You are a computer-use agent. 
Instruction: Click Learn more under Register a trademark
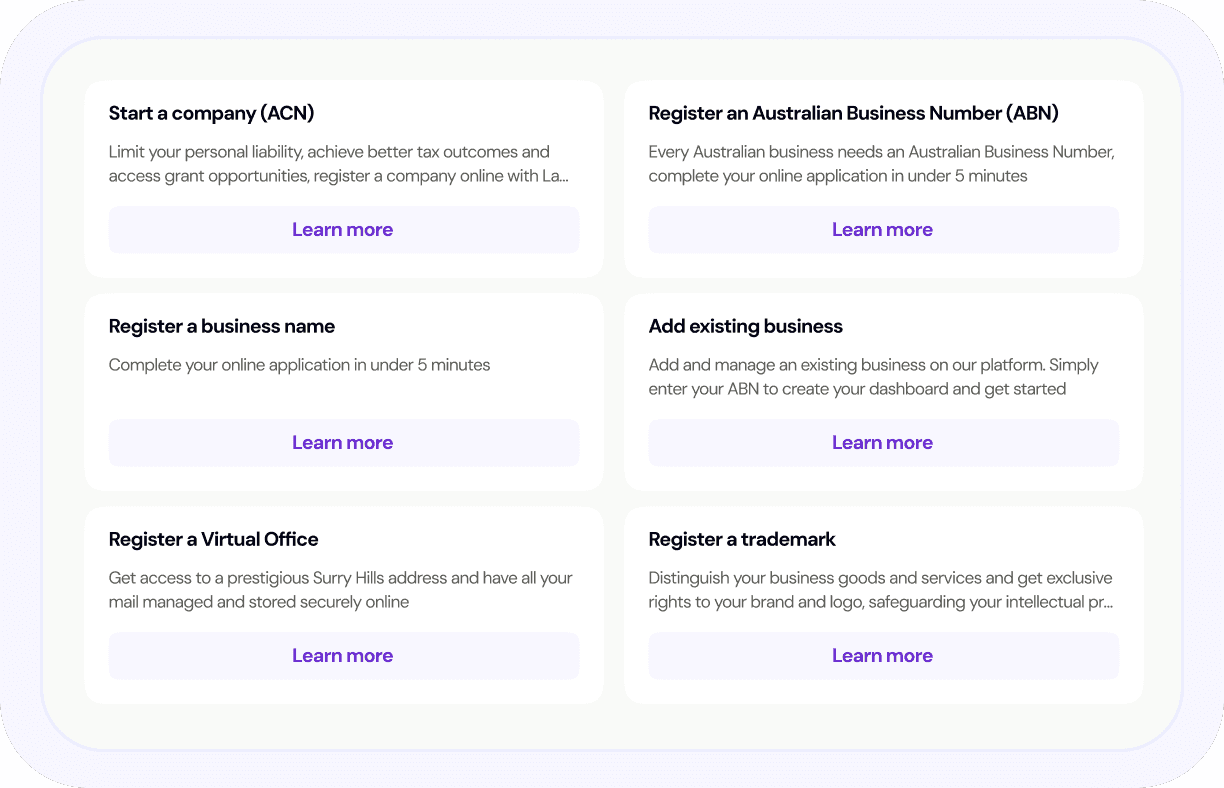point(882,656)
